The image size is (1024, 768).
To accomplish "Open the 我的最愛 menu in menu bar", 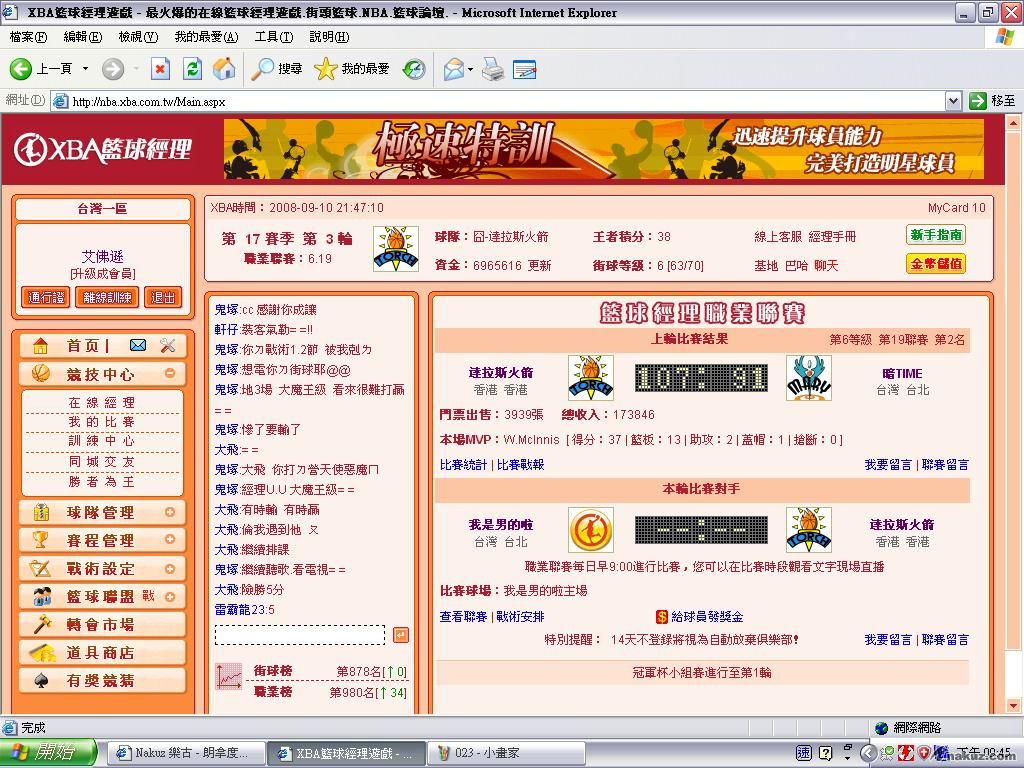I will point(206,37).
